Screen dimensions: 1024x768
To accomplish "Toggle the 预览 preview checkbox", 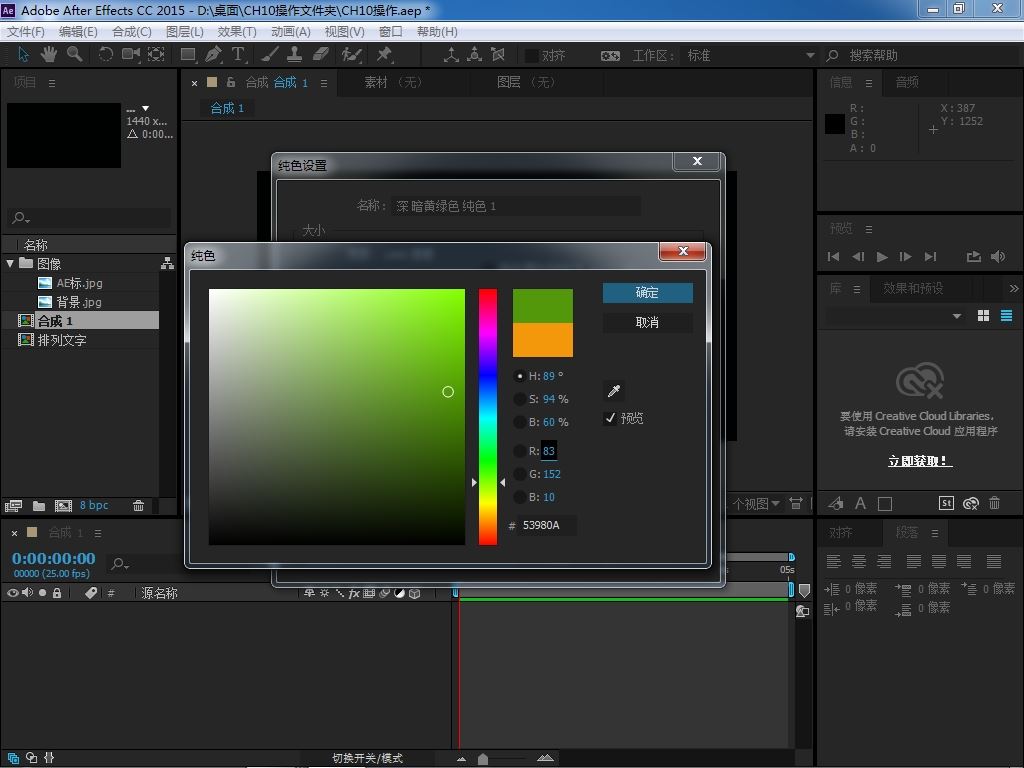I will 610,418.
